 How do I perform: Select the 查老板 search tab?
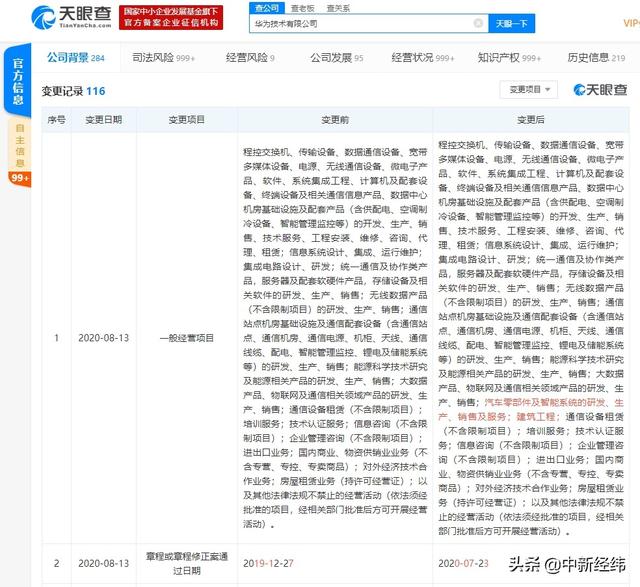[x=302, y=8]
